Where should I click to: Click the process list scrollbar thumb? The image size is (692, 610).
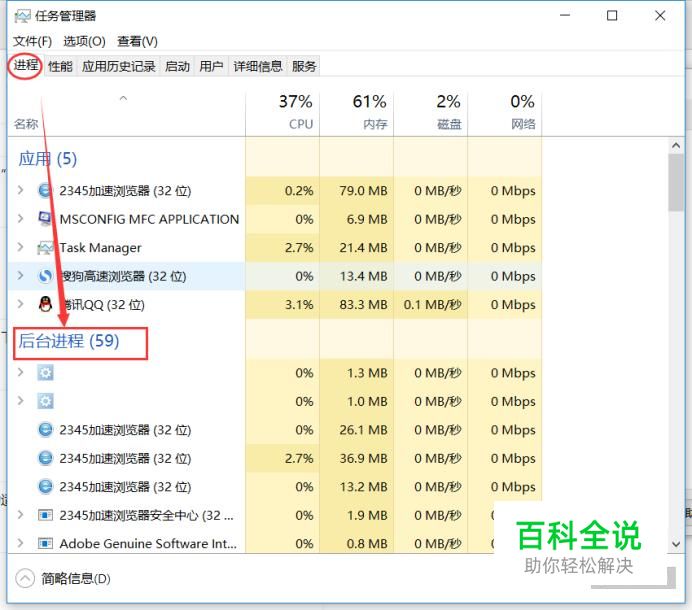pyautogui.click(x=676, y=182)
